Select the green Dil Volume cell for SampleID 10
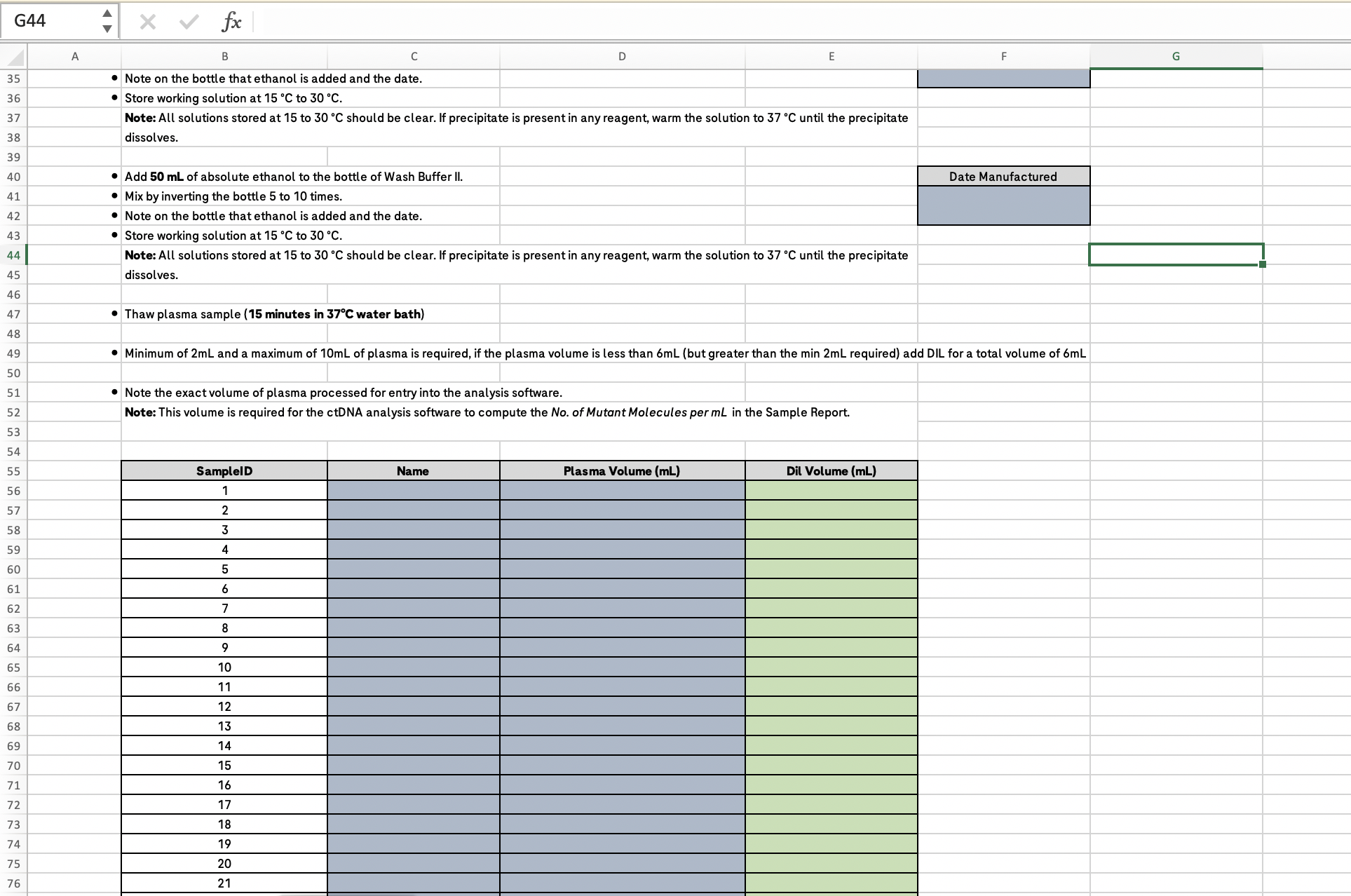1351x896 pixels. point(831,667)
